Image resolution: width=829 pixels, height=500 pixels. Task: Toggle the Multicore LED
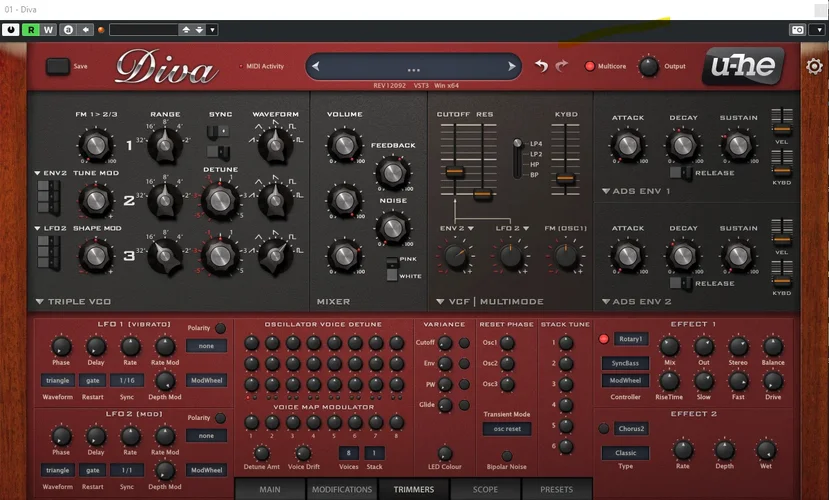589,67
